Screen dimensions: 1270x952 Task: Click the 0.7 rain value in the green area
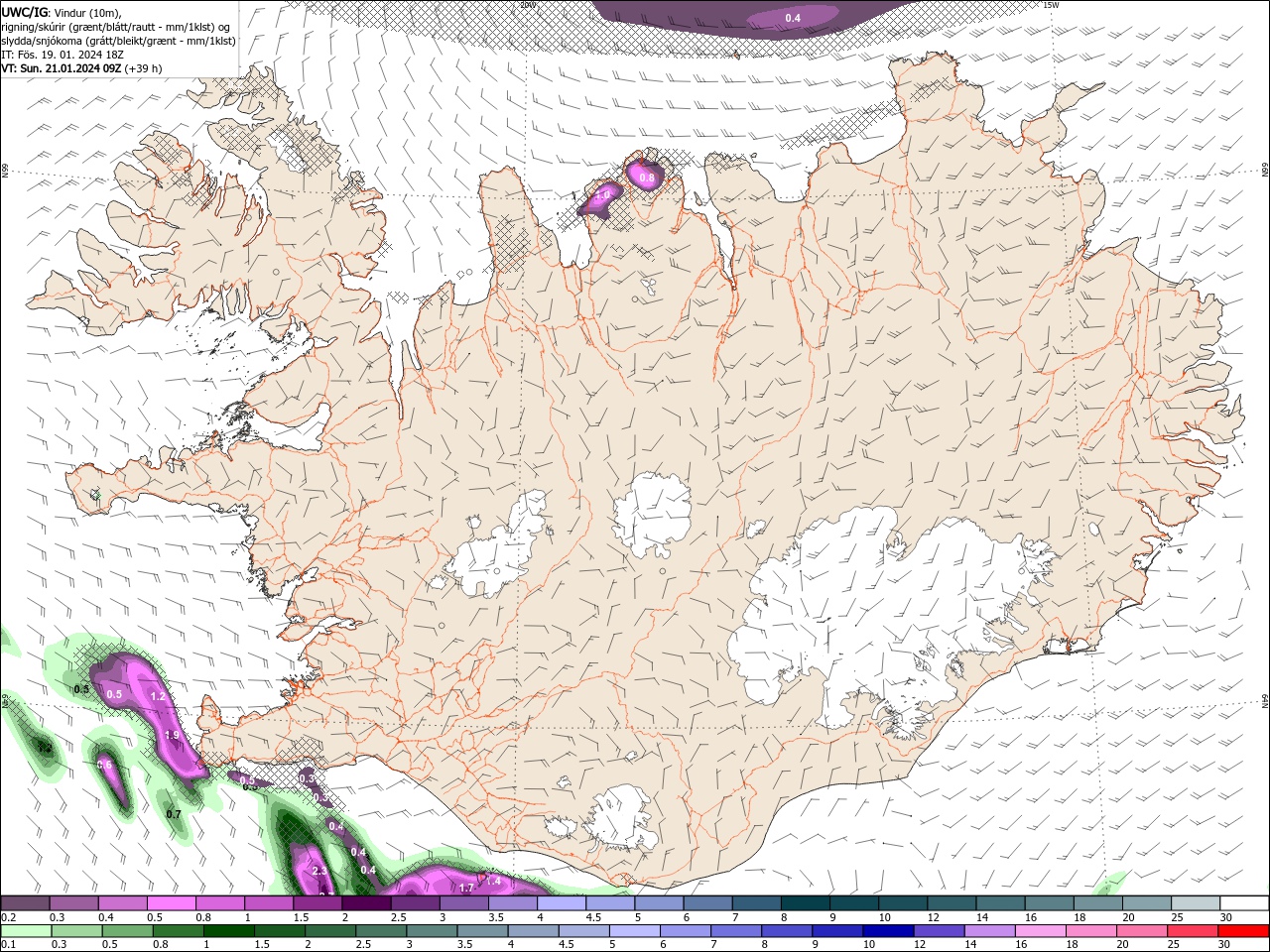pyautogui.click(x=174, y=814)
